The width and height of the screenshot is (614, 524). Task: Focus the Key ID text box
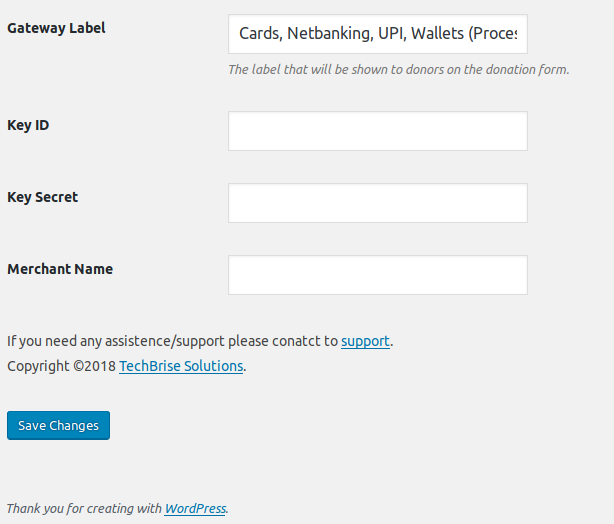(377, 131)
